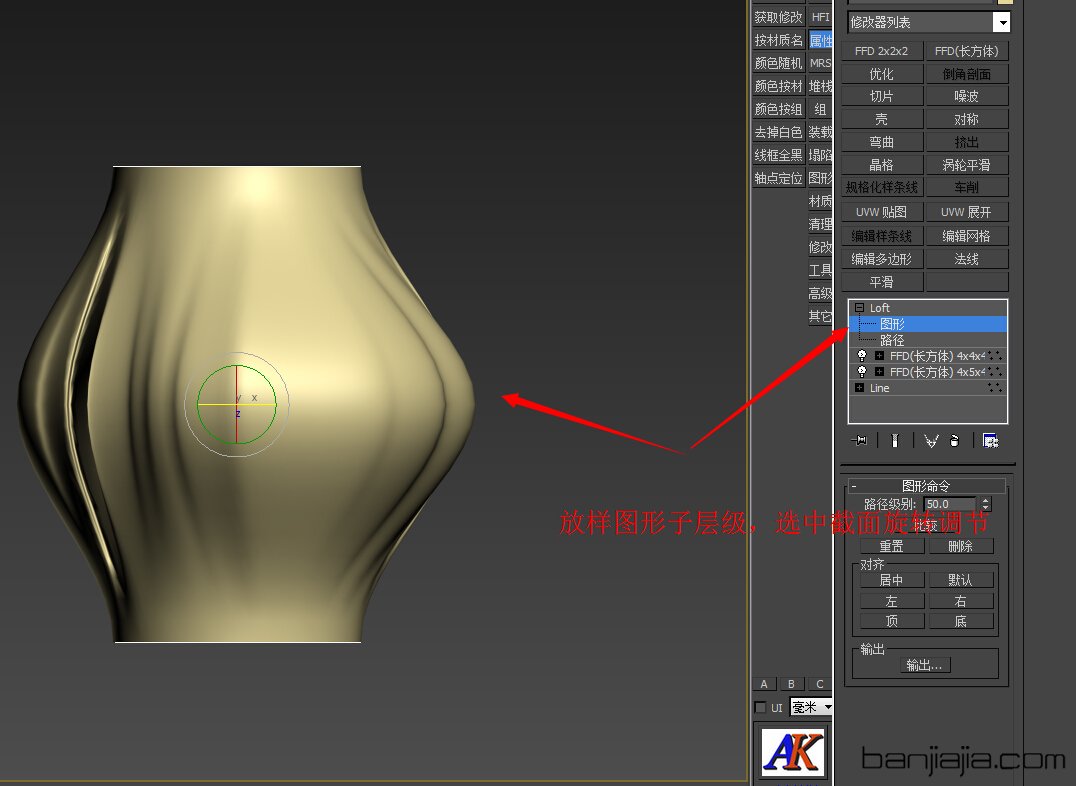Click the 输出... button
The width and height of the screenshot is (1076, 786).
pos(924,664)
